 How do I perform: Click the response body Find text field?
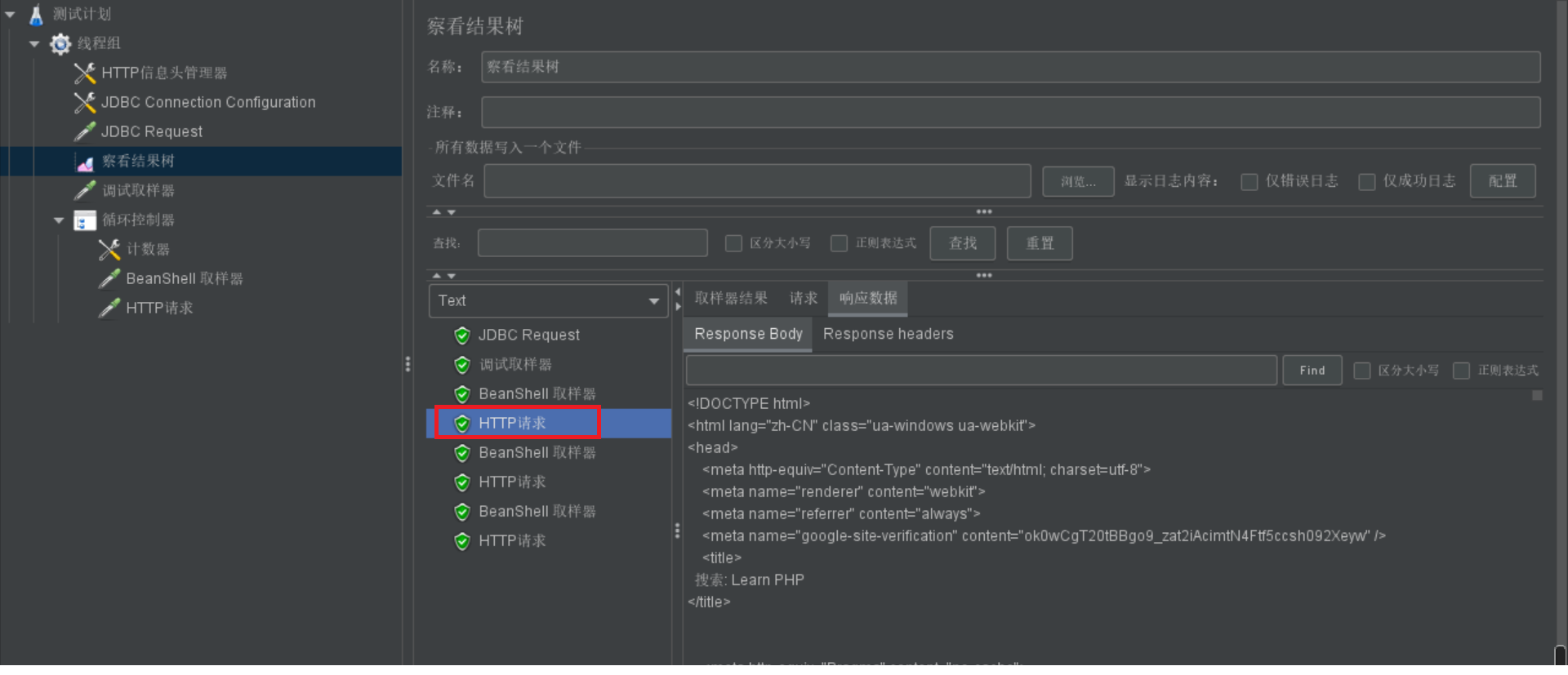(982, 371)
